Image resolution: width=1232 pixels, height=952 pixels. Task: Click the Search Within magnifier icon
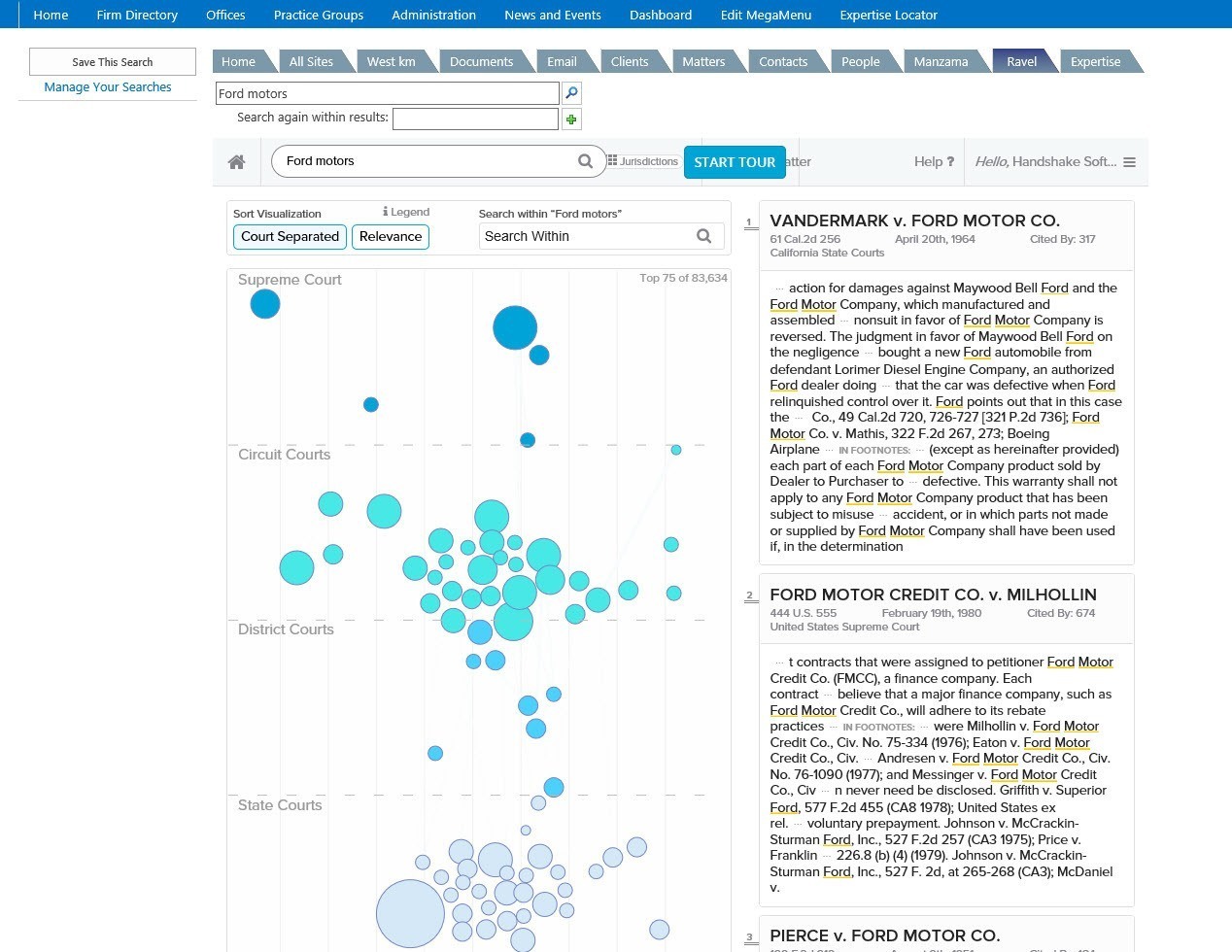pos(703,236)
